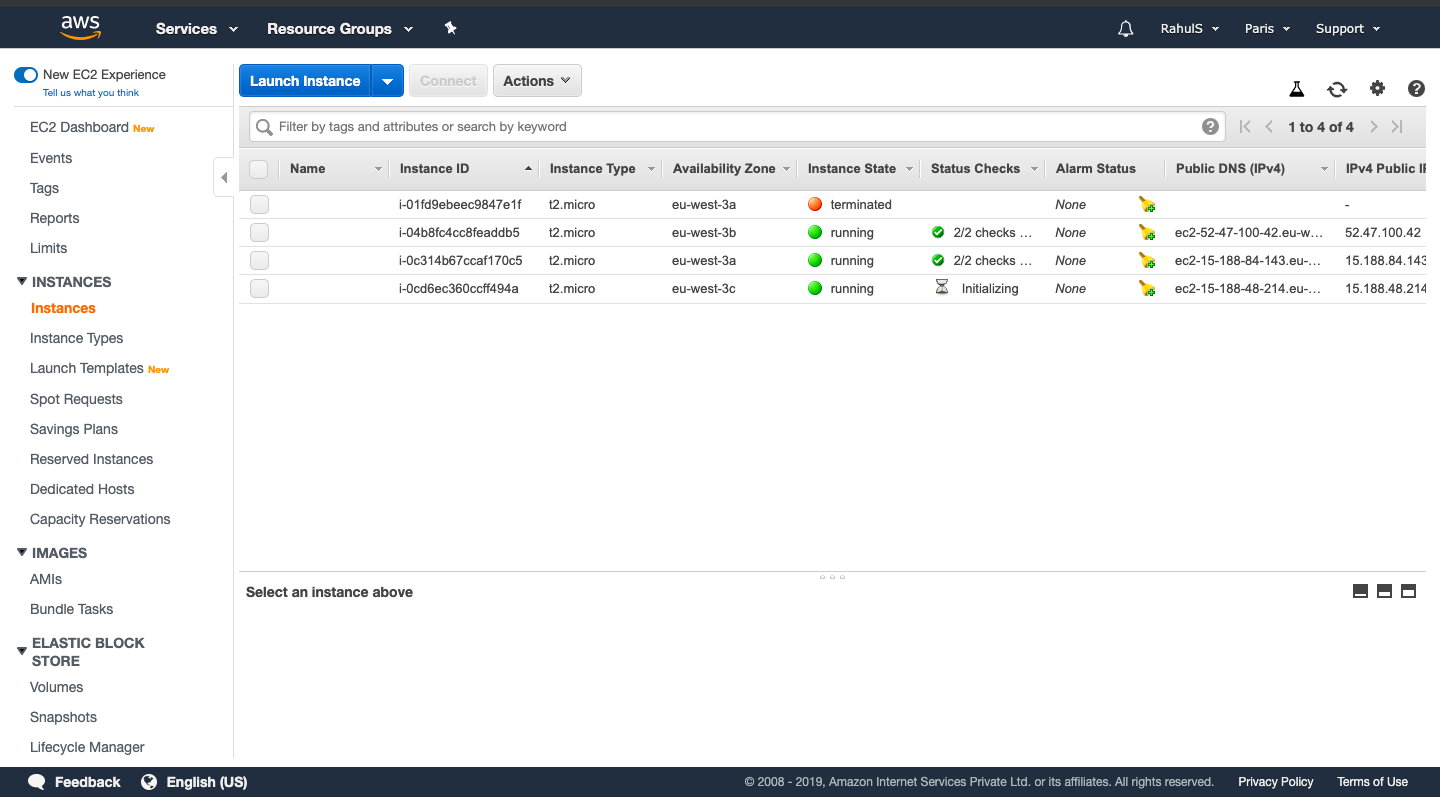Open the Actions dropdown
This screenshot has height=797, width=1440.
537,80
